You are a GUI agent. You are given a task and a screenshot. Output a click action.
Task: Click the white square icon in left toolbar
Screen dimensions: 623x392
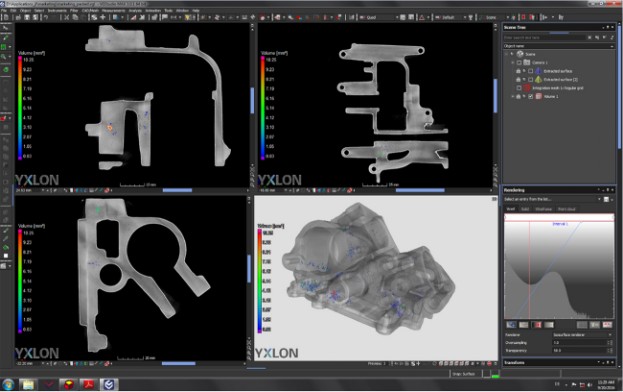pos(6,256)
